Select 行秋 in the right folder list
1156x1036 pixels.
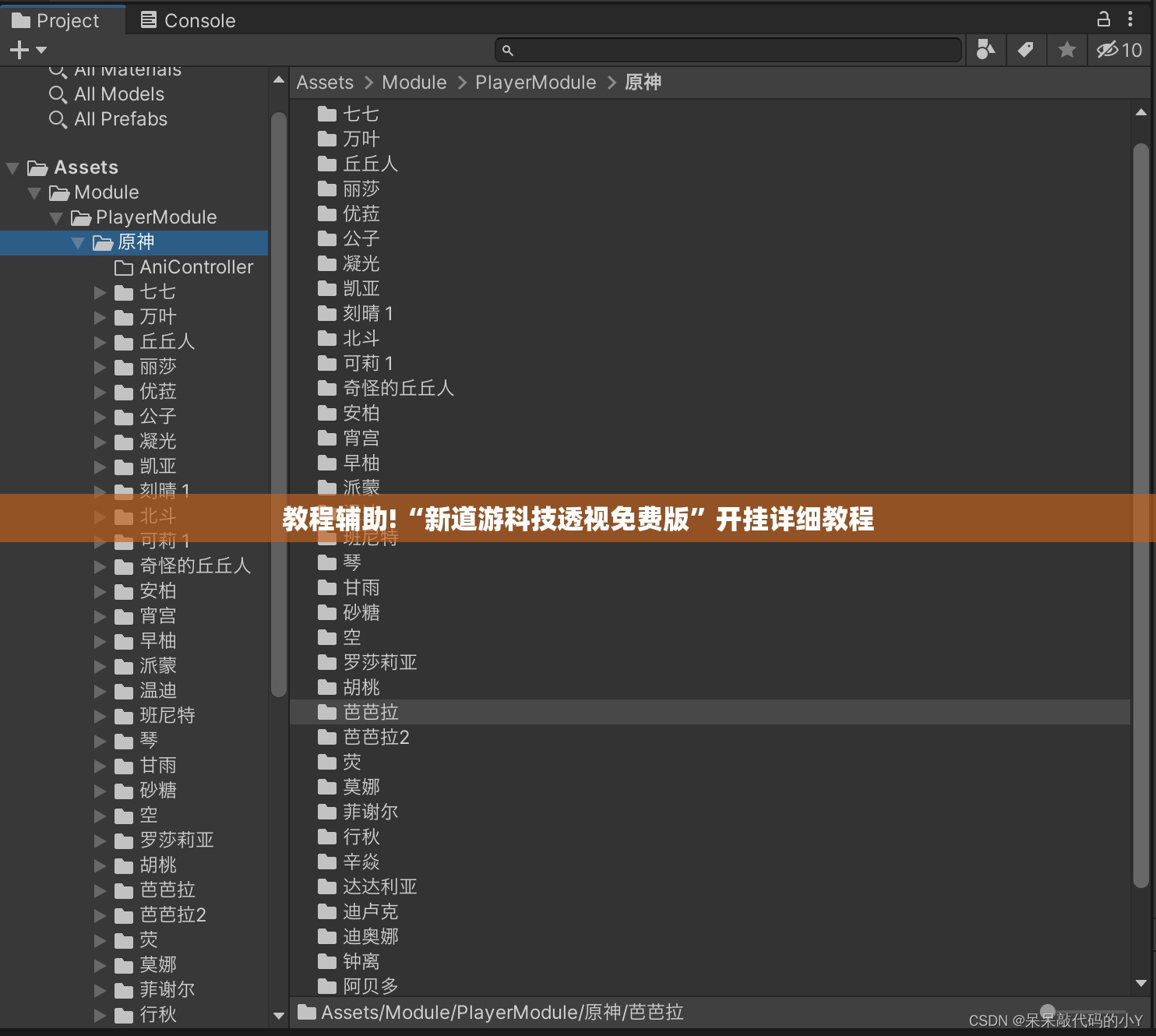pyautogui.click(x=361, y=837)
